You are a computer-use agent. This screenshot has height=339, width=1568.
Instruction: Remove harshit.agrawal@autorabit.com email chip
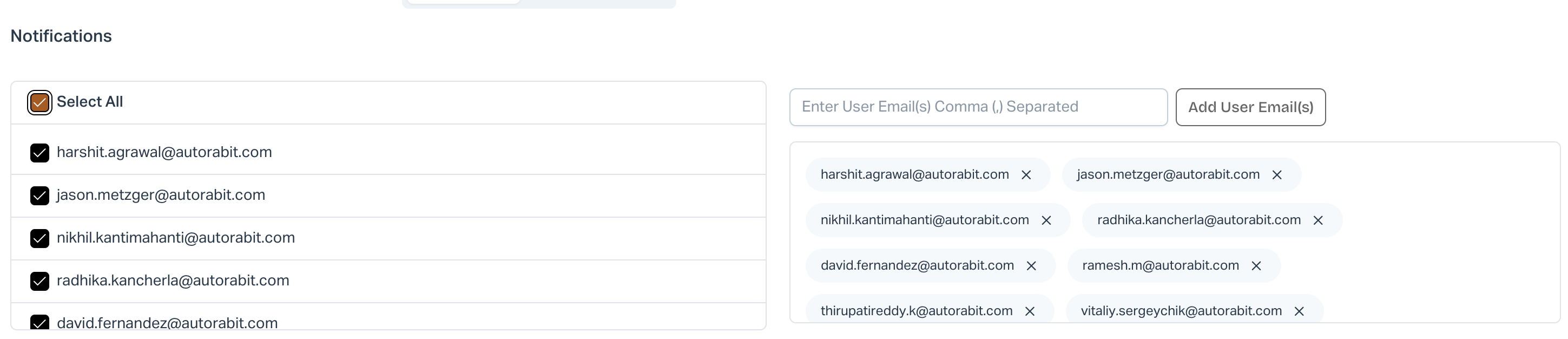pyautogui.click(x=1026, y=175)
